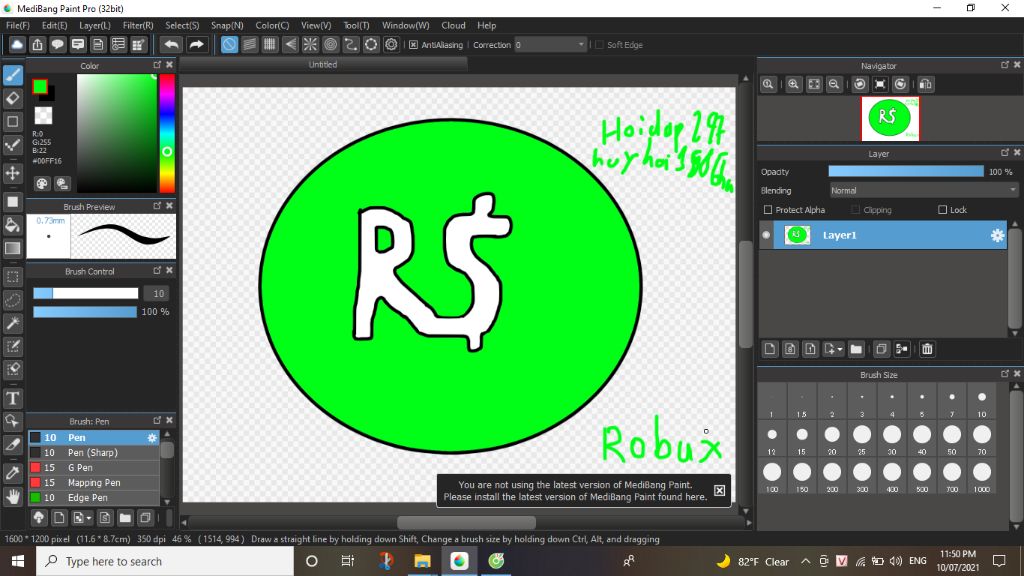
Task: Adjust the layer Opacity slider
Action: pyautogui.click(x=906, y=172)
